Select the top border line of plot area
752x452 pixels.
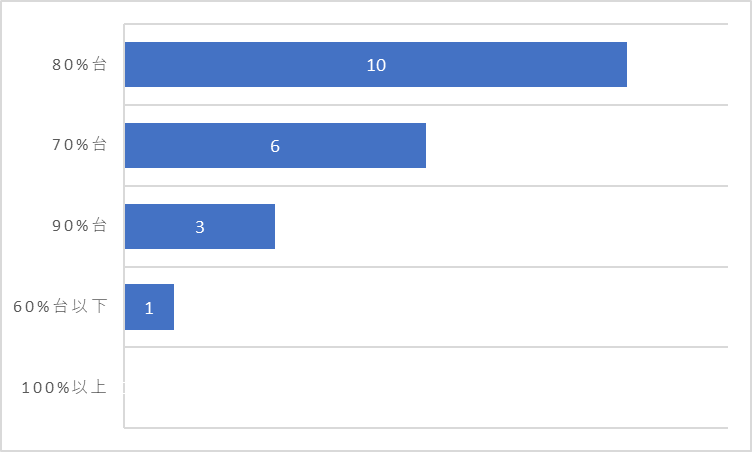click(426, 24)
